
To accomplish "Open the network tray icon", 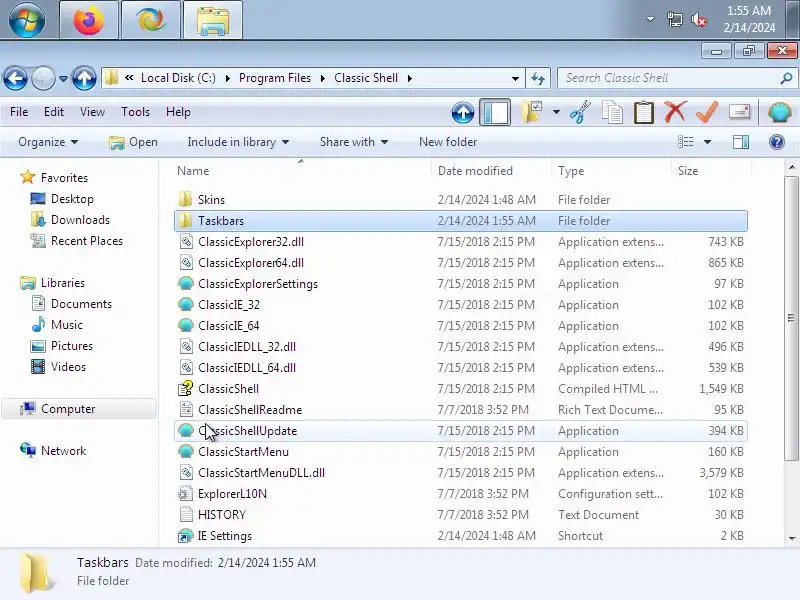I will 674,20.
